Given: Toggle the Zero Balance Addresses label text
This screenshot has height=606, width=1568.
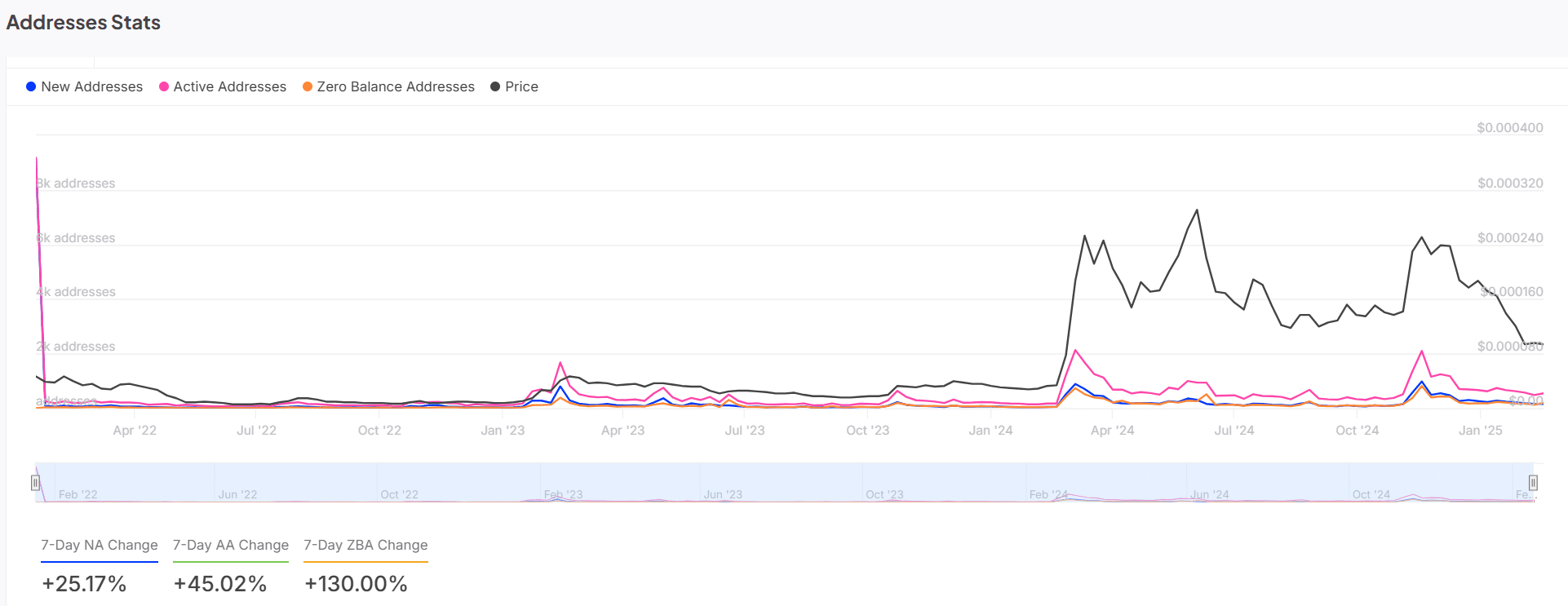Looking at the screenshot, I should tap(396, 86).
